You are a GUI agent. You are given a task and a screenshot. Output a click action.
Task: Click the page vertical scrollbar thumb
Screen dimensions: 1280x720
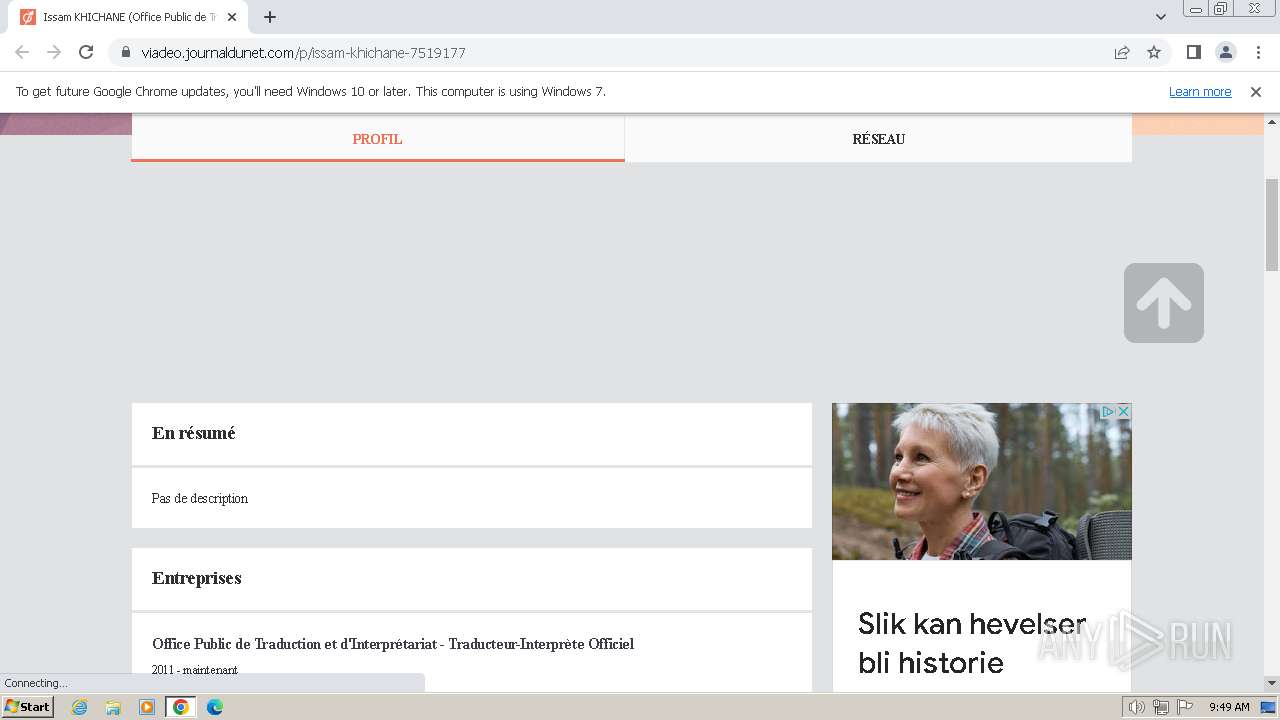pyautogui.click(x=1272, y=225)
